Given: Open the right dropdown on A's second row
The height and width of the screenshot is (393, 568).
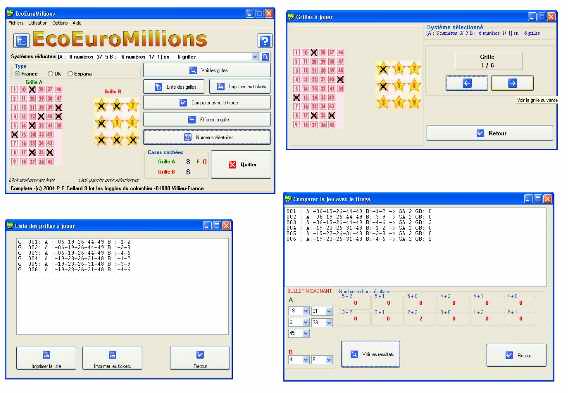Looking at the screenshot, I should tap(329, 322).
